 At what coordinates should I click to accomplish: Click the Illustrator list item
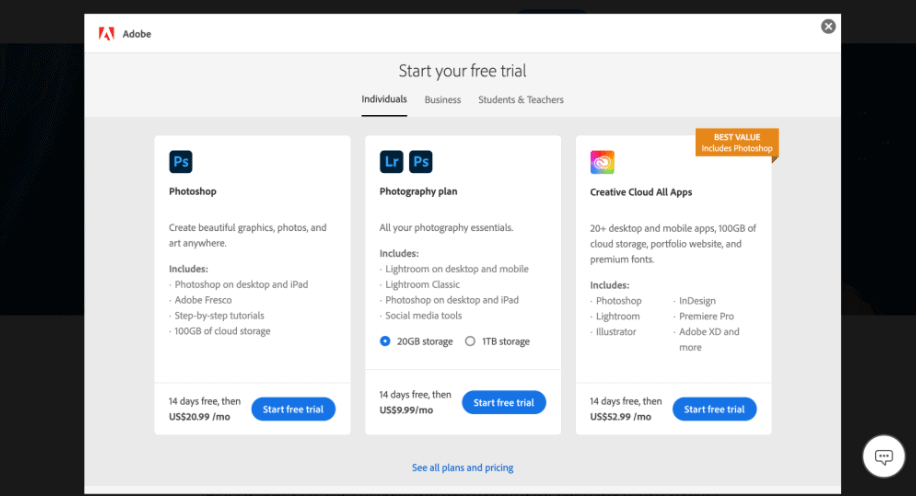[616, 332]
